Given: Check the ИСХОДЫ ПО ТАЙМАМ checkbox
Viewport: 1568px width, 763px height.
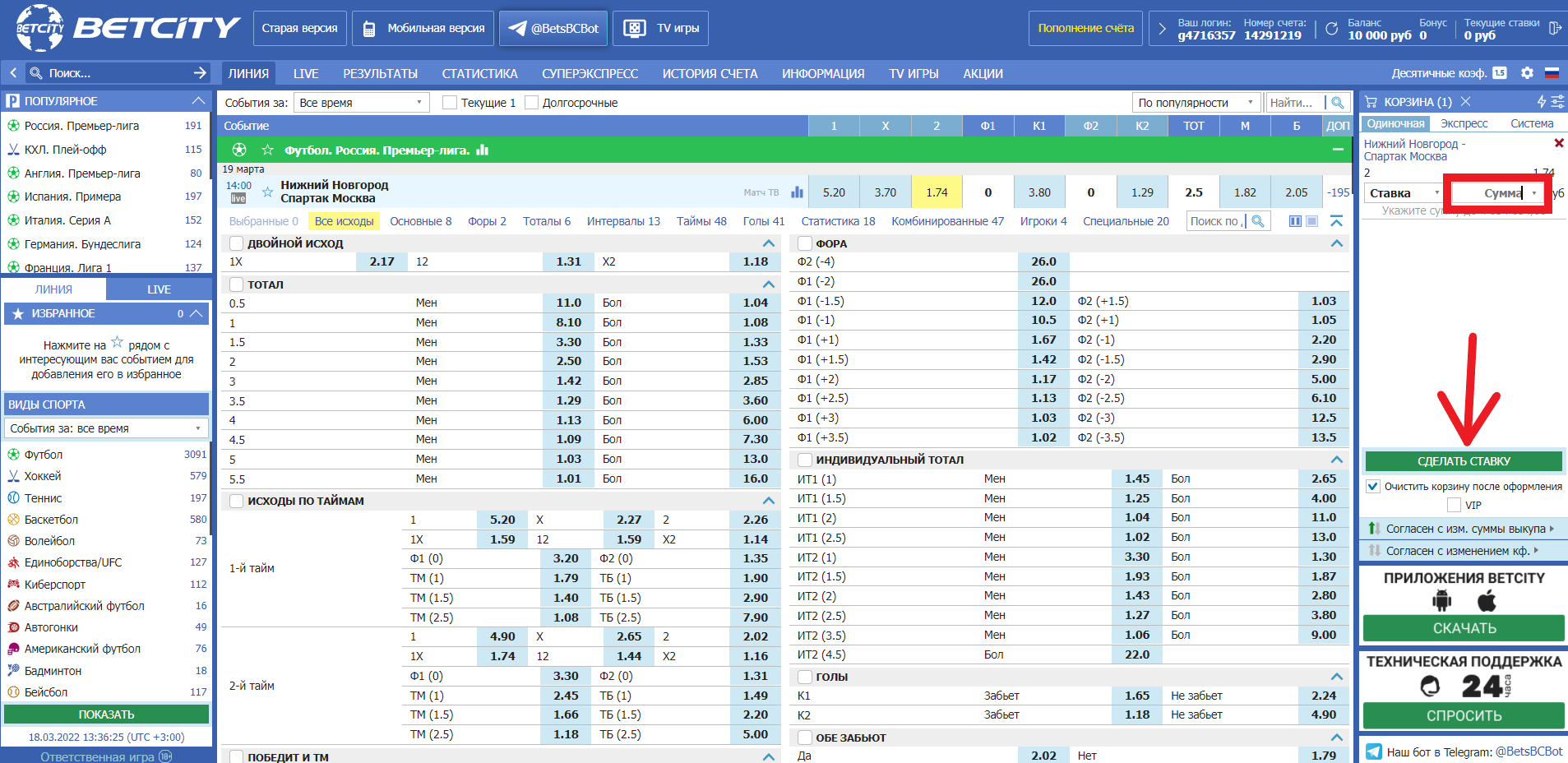Looking at the screenshot, I should [237, 501].
